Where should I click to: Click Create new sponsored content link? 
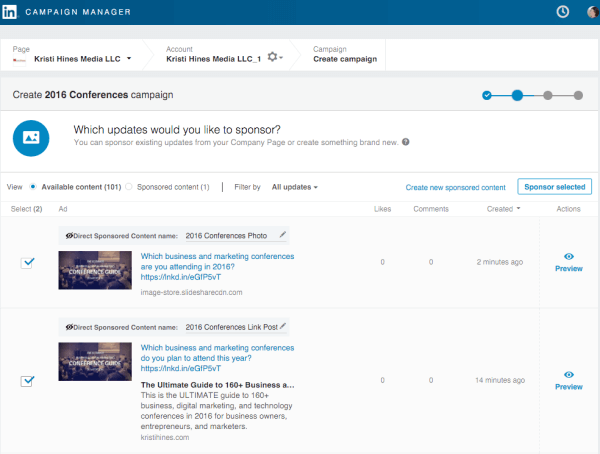455,187
